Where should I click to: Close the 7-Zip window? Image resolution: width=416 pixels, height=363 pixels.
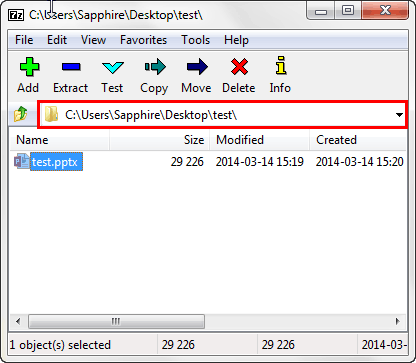385,11
